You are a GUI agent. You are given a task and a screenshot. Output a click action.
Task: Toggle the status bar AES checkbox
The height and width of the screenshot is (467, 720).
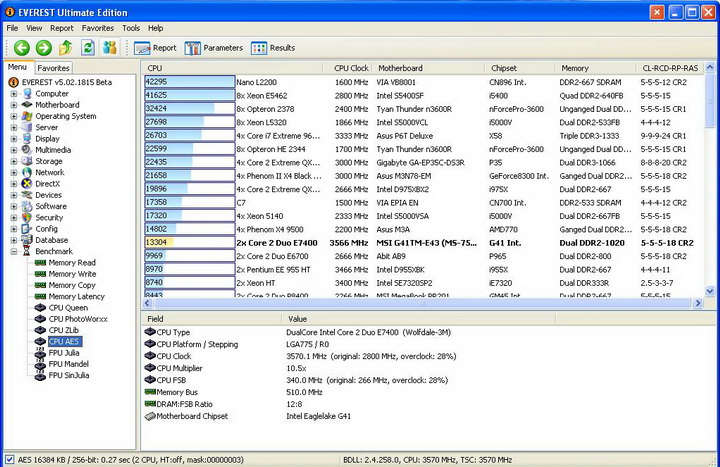(9, 459)
